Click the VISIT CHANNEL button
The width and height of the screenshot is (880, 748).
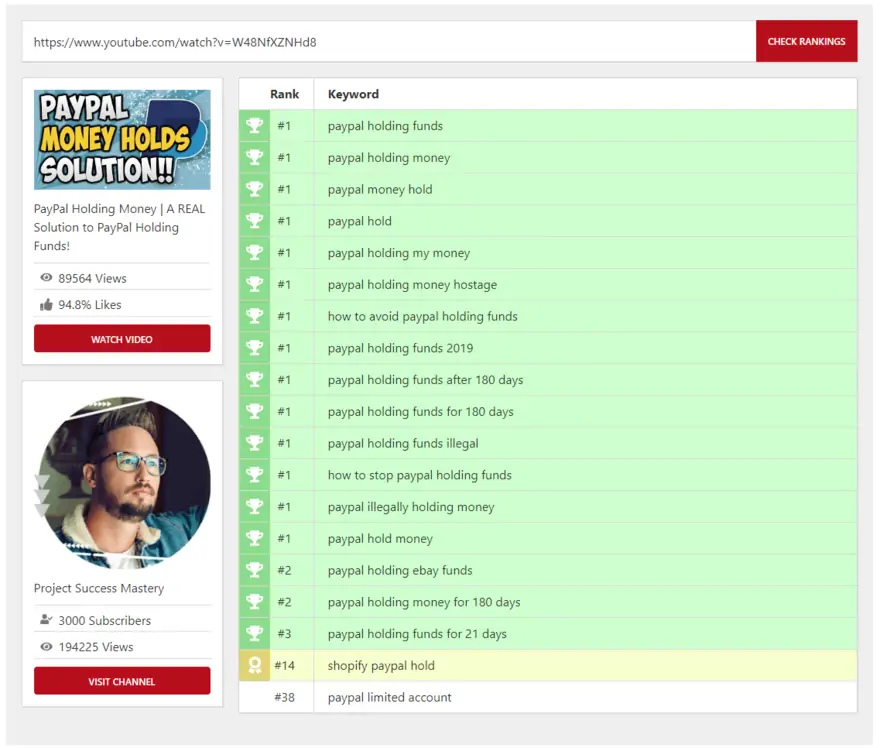click(x=122, y=681)
